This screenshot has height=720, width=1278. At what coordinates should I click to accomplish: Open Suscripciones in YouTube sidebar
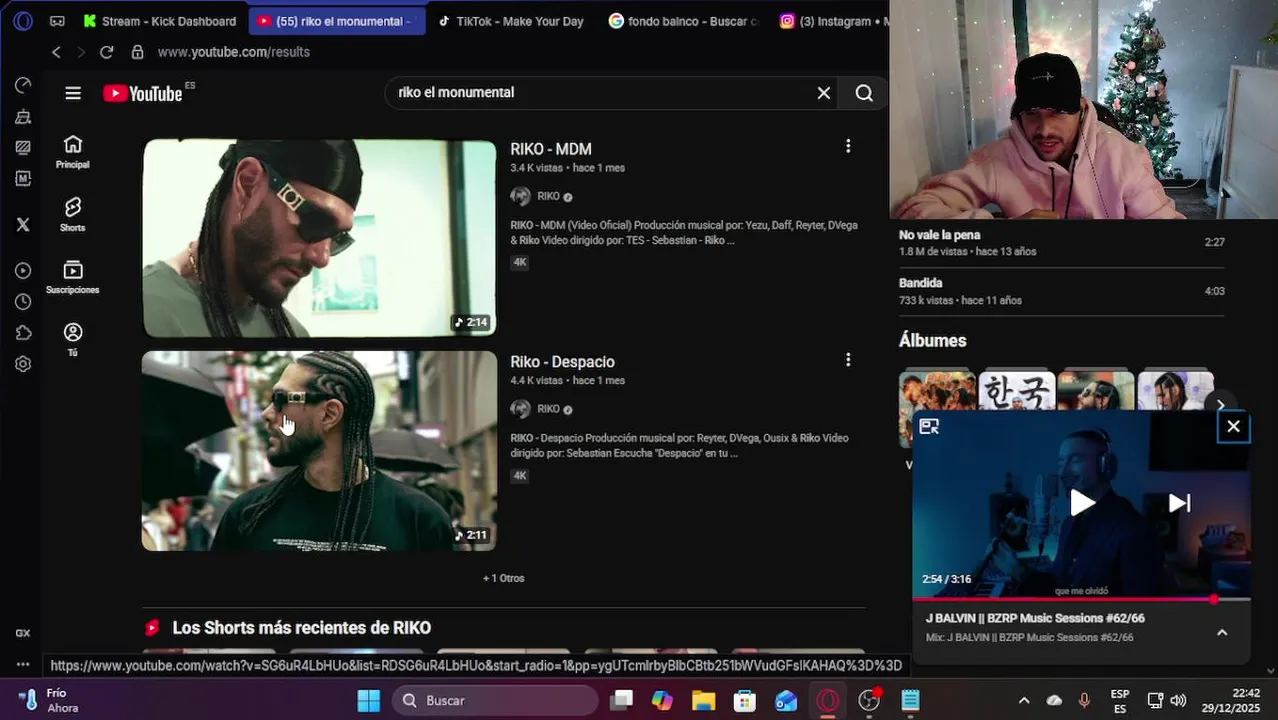pyautogui.click(x=72, y=277)
